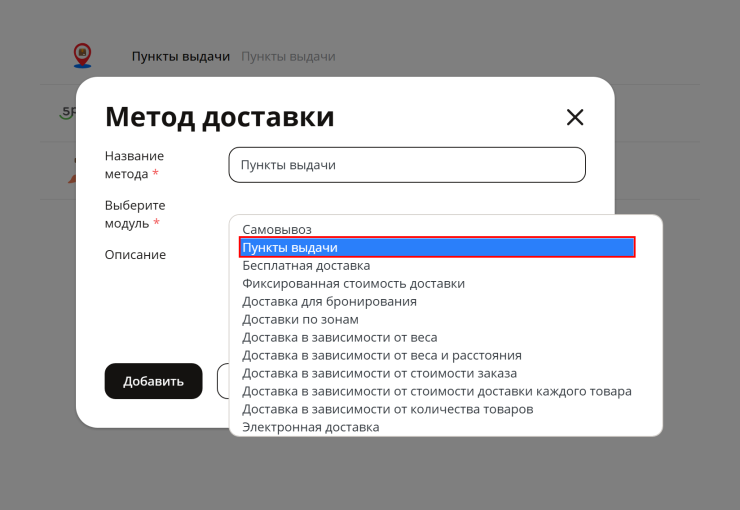Click grey Пункты выдачи description in background
The height and width of the screenshot is (510, 740).
tap(288, 56)
